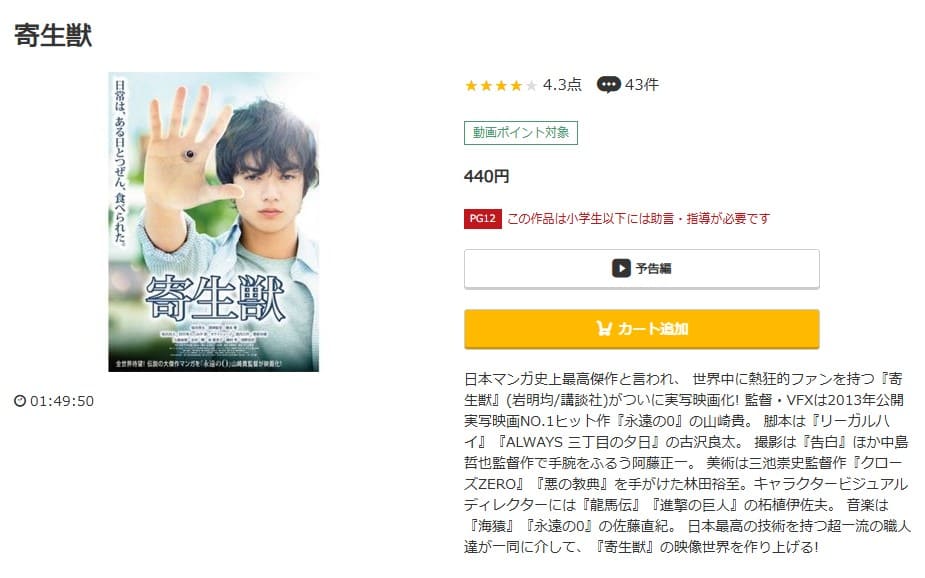The height and width of the screenshot is (578, 925).
Task: Click the clock icon beside the running time
Action: click(20, 401)
